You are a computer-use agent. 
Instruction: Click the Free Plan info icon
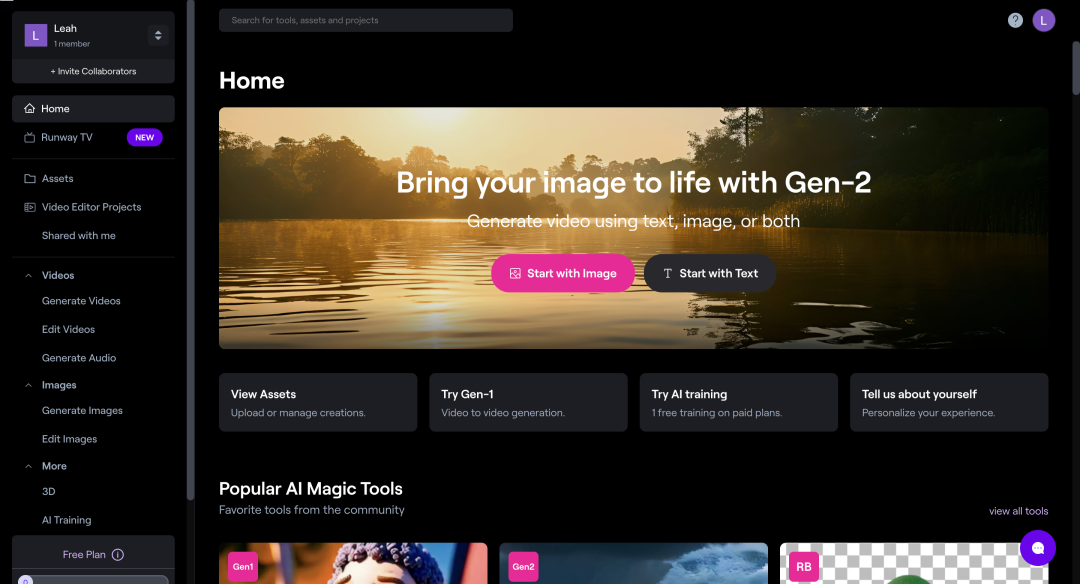tap(118, 554)
